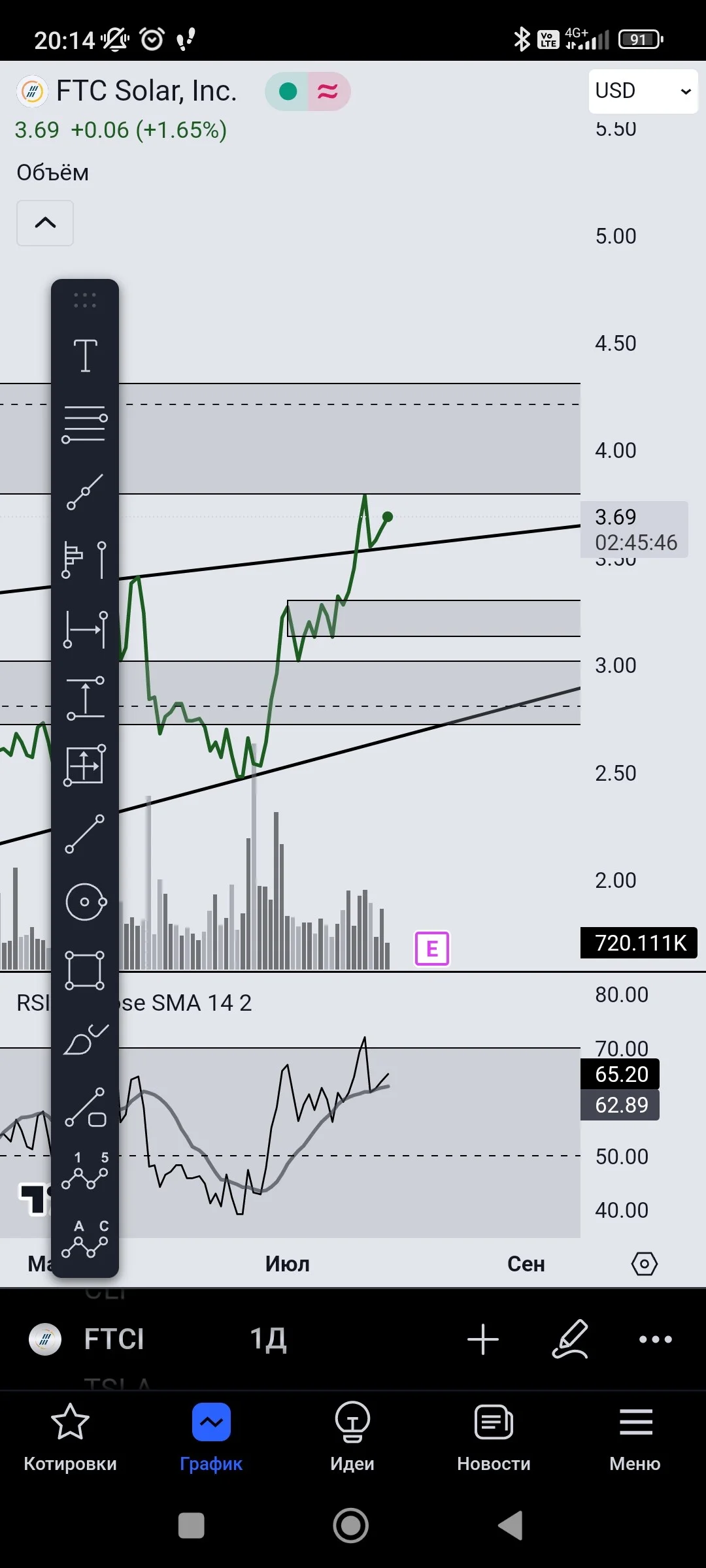Select the line with callout box tool
The height and width of the screenshot is (1568, 706).
pos(85,1107)
